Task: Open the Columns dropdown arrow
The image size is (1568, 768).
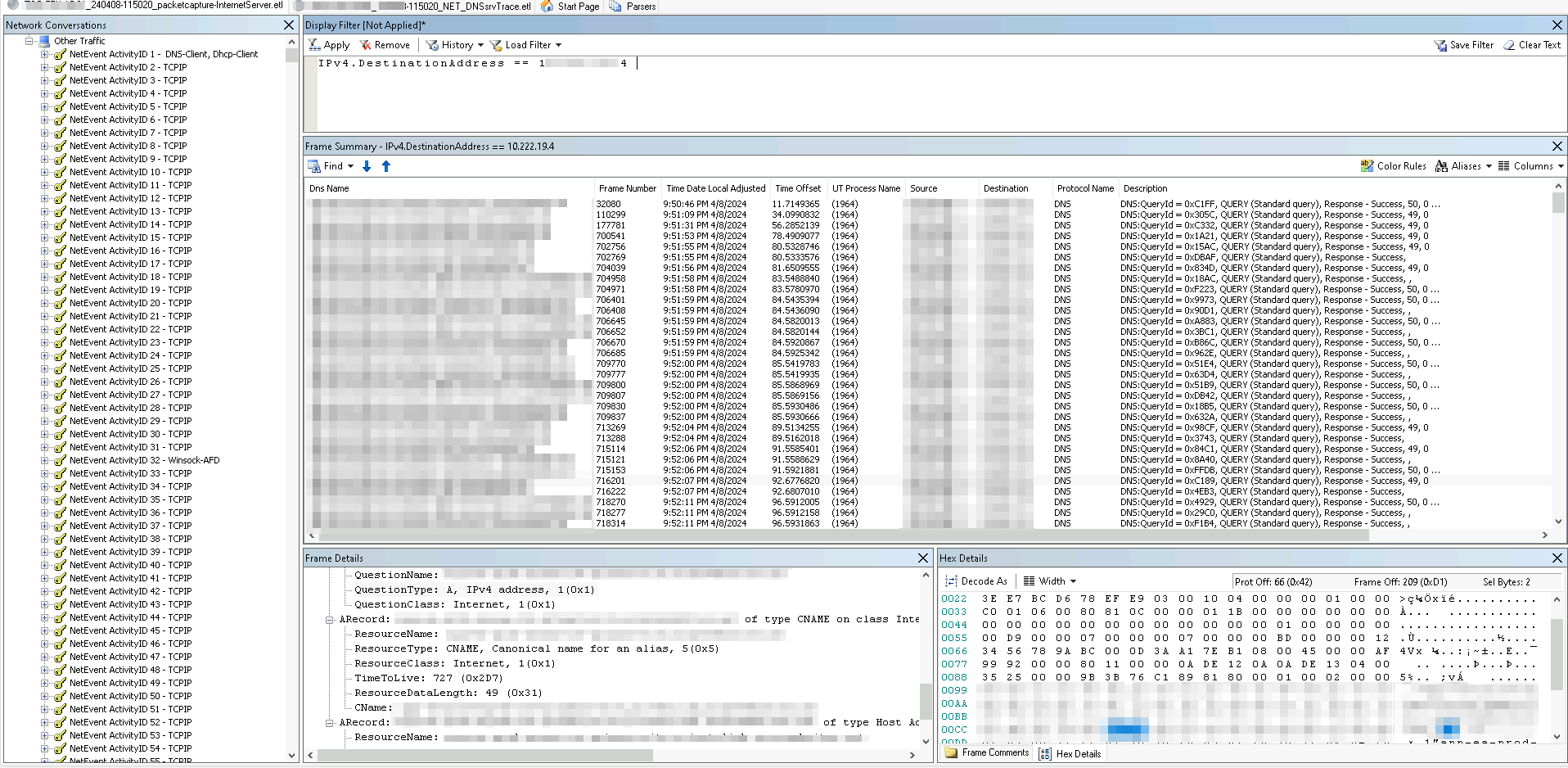Action: coord(1561,166)
